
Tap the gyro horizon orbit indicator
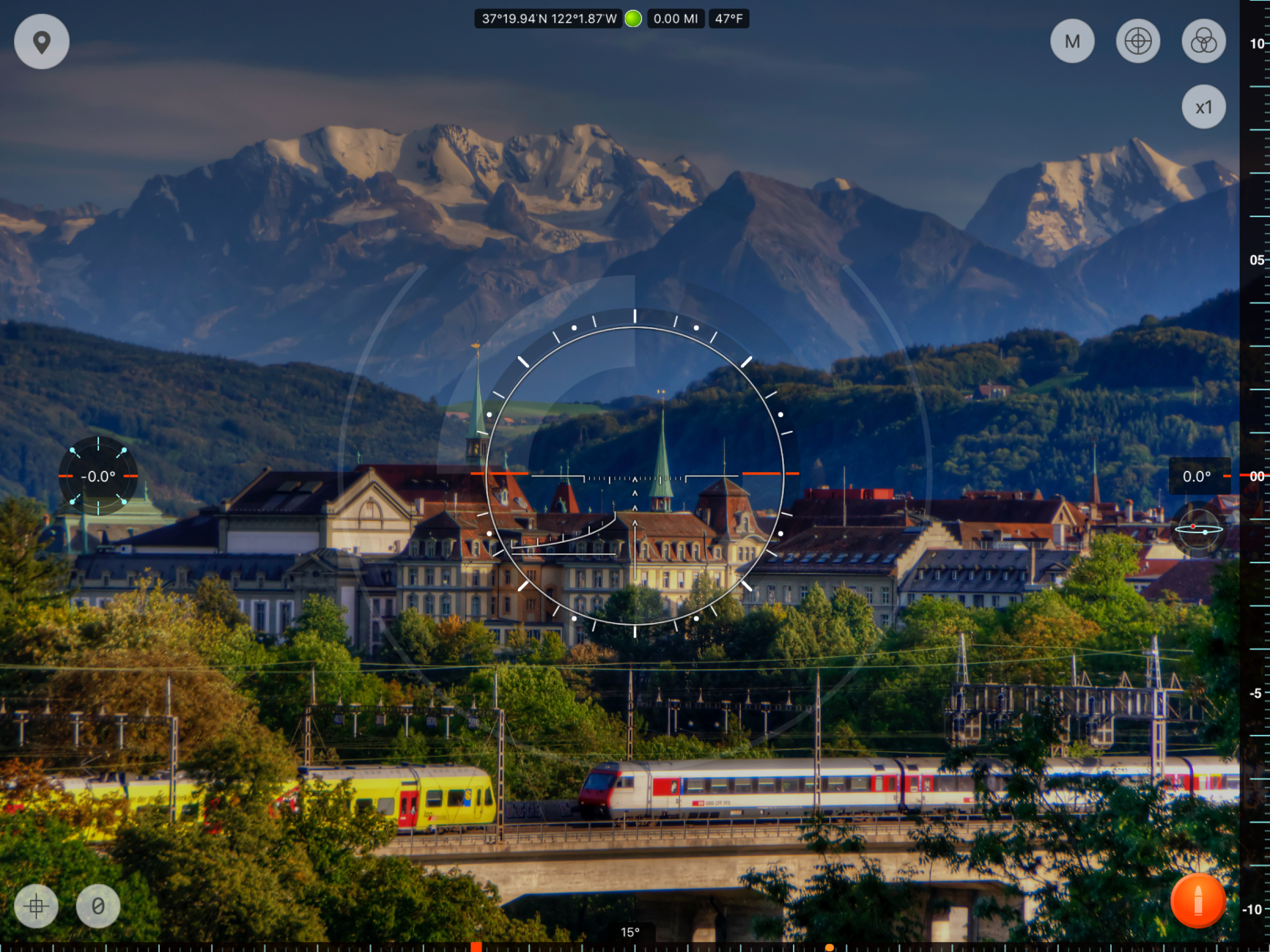pyautogui.click(x=1198, y=530)
